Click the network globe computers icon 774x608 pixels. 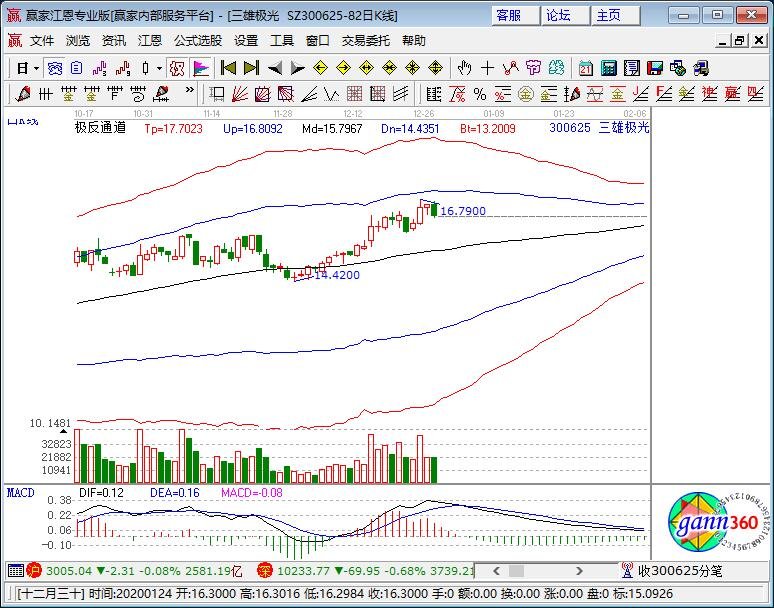678,68
